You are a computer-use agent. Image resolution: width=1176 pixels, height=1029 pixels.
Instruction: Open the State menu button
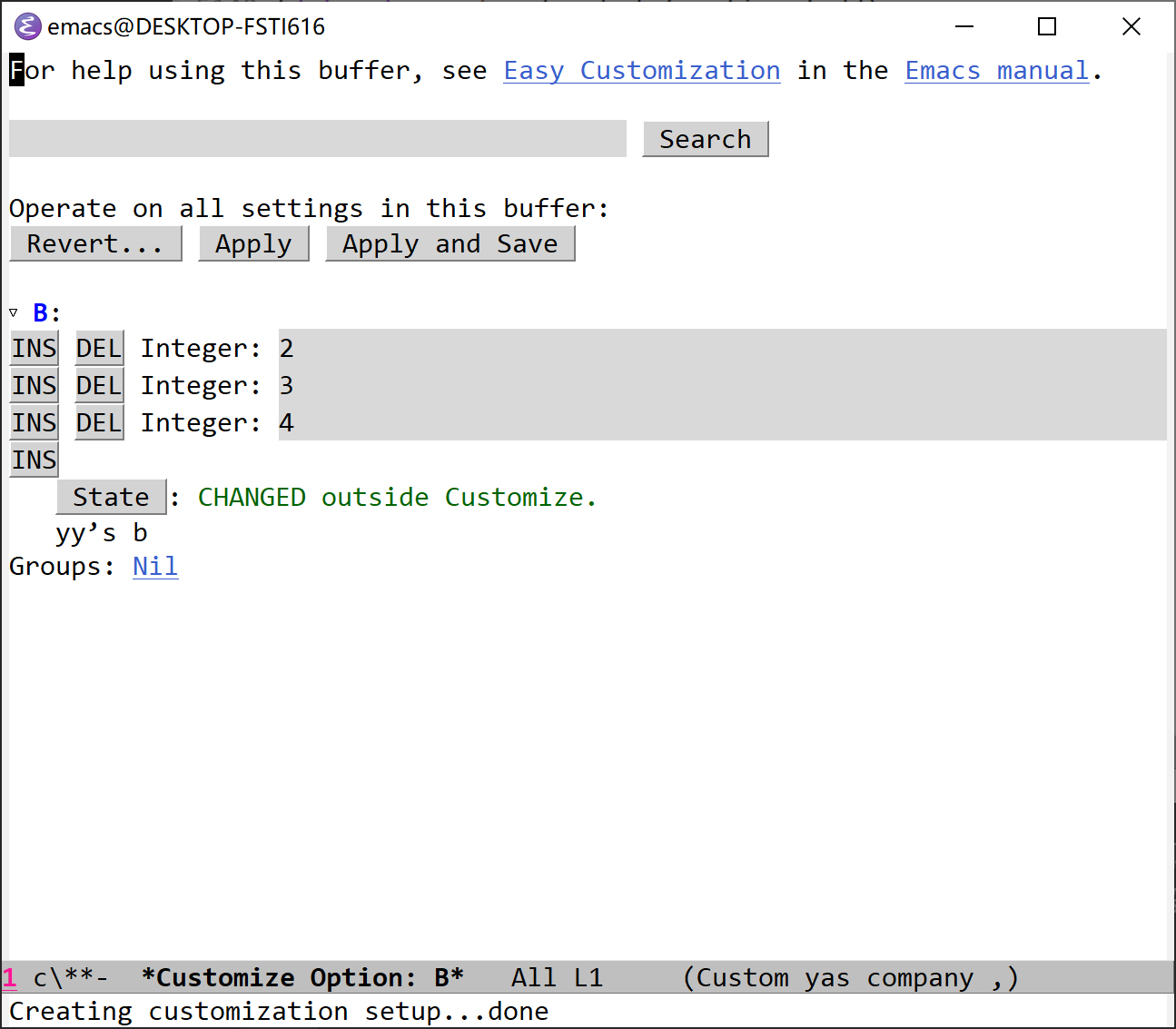point(111,498)
